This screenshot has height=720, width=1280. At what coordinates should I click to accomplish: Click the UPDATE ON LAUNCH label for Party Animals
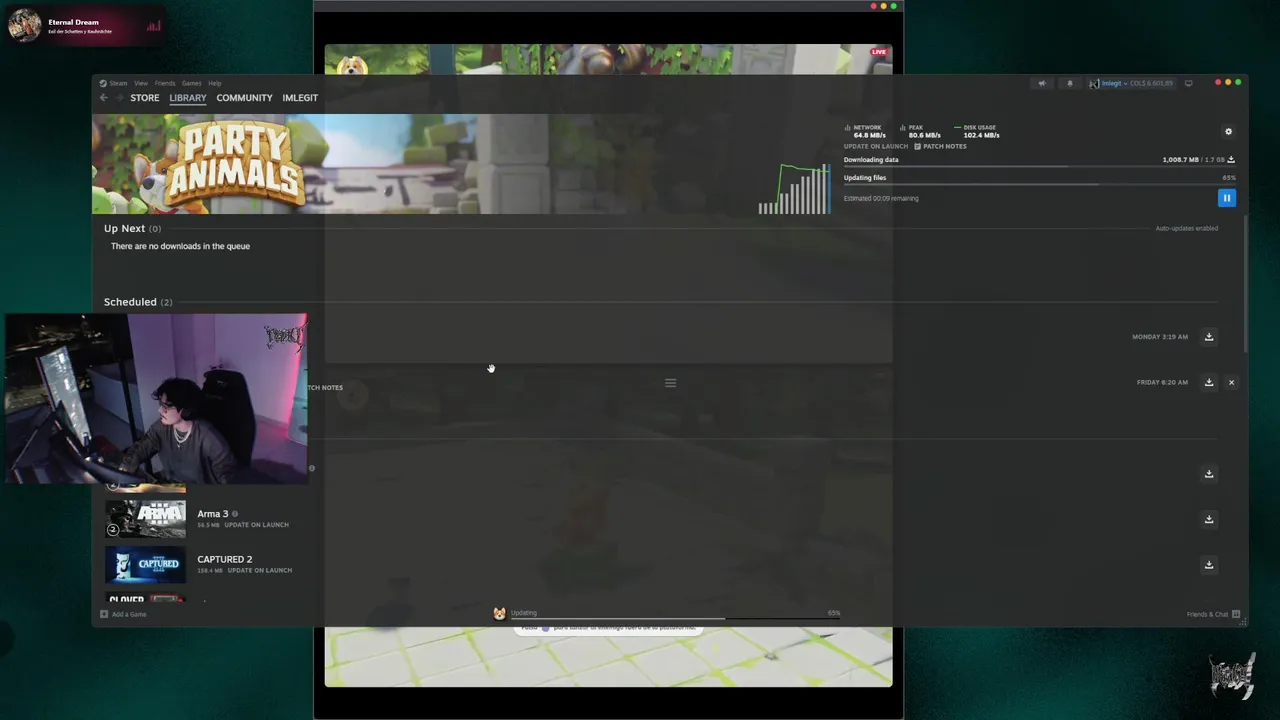click(x=876, y=146)
